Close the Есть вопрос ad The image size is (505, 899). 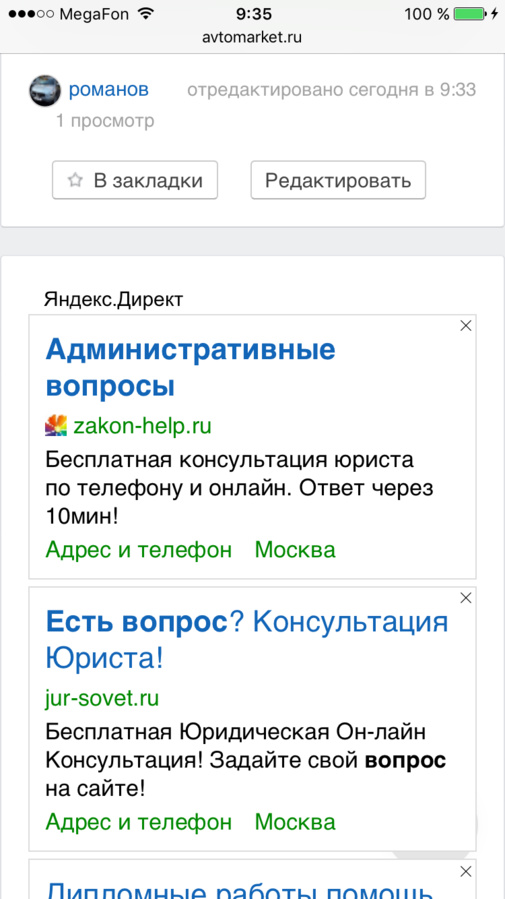[x=466, y=598]
